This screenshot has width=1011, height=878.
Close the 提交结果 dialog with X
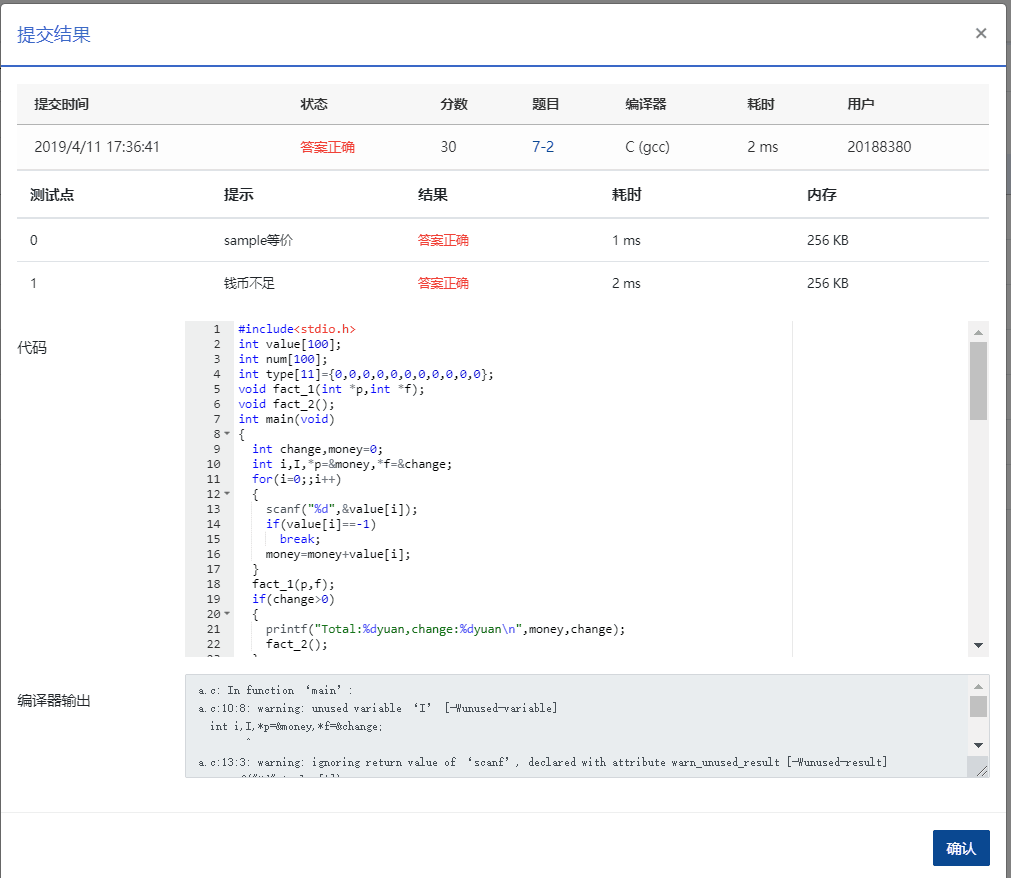[x=981, y=33]
